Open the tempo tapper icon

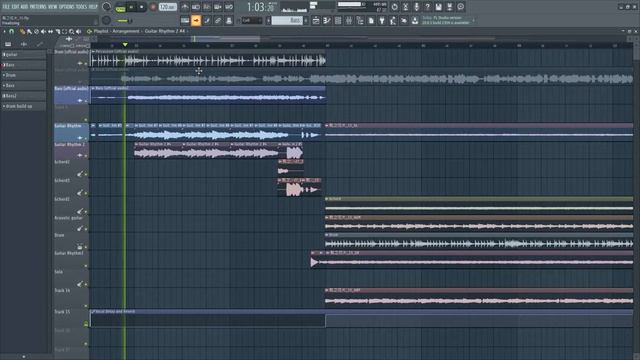[x=393, y=20]
